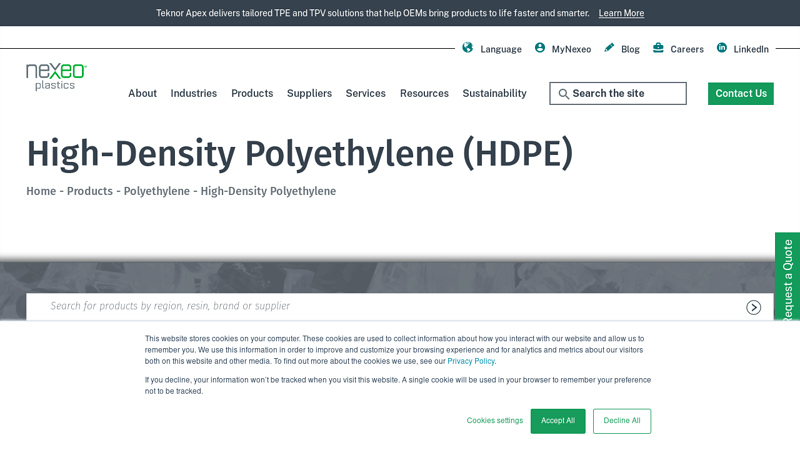Image resolution: width=800 pixels, height=450 pixels.
Task: Expand the Products navigation menu
Action: tap(252, 93)
